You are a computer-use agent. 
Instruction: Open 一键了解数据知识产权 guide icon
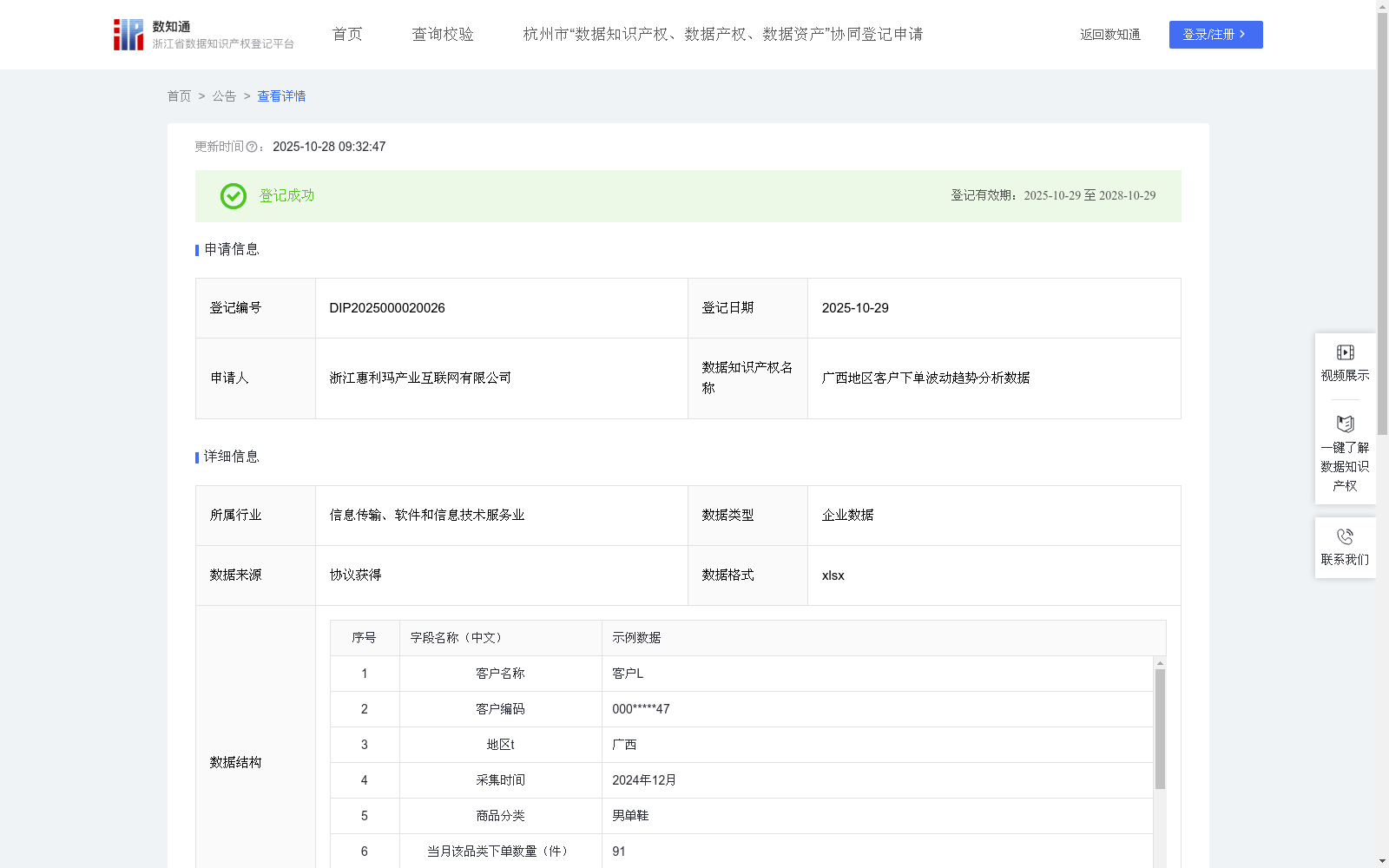pos(1345,424)
